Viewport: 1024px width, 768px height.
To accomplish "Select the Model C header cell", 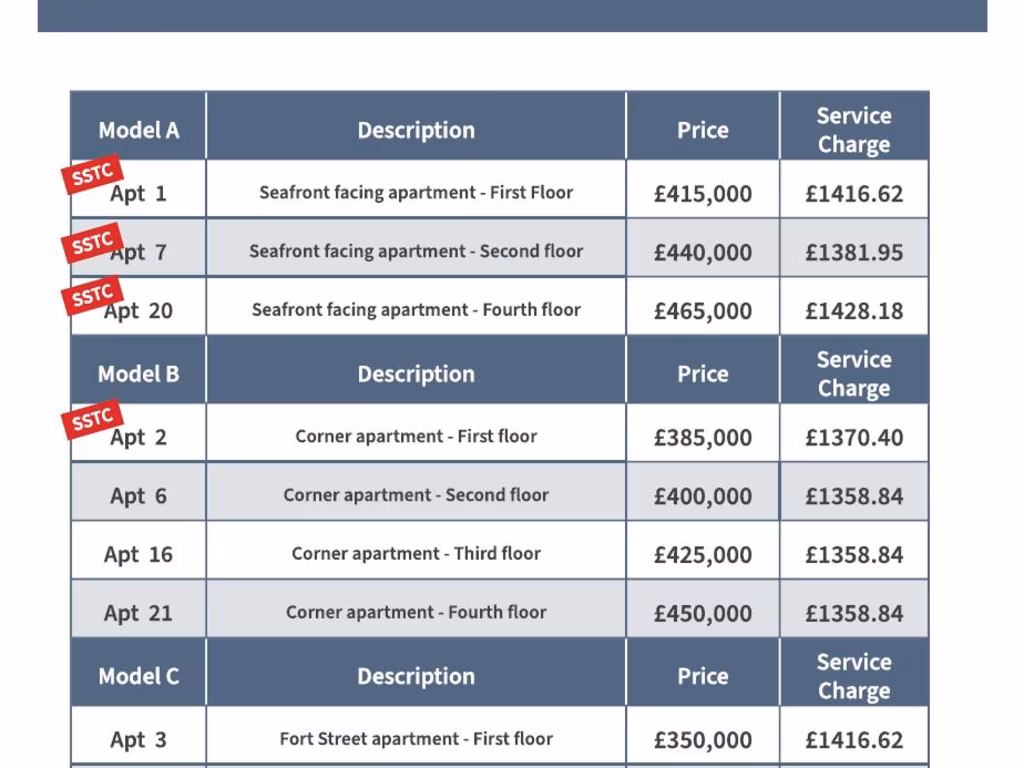I will point(138,676).
